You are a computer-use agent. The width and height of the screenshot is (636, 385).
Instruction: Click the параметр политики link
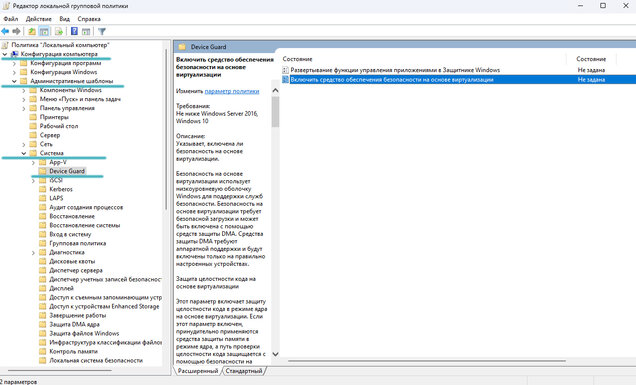(x=232, y=91)
